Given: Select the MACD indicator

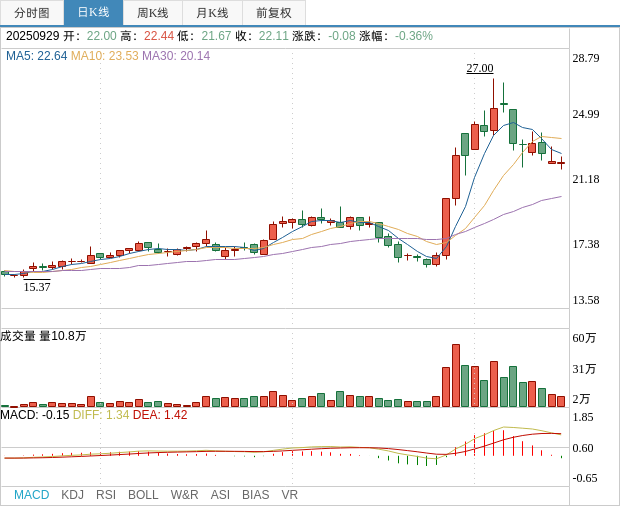Looking at the screenshot, I should tap(32, 495).
